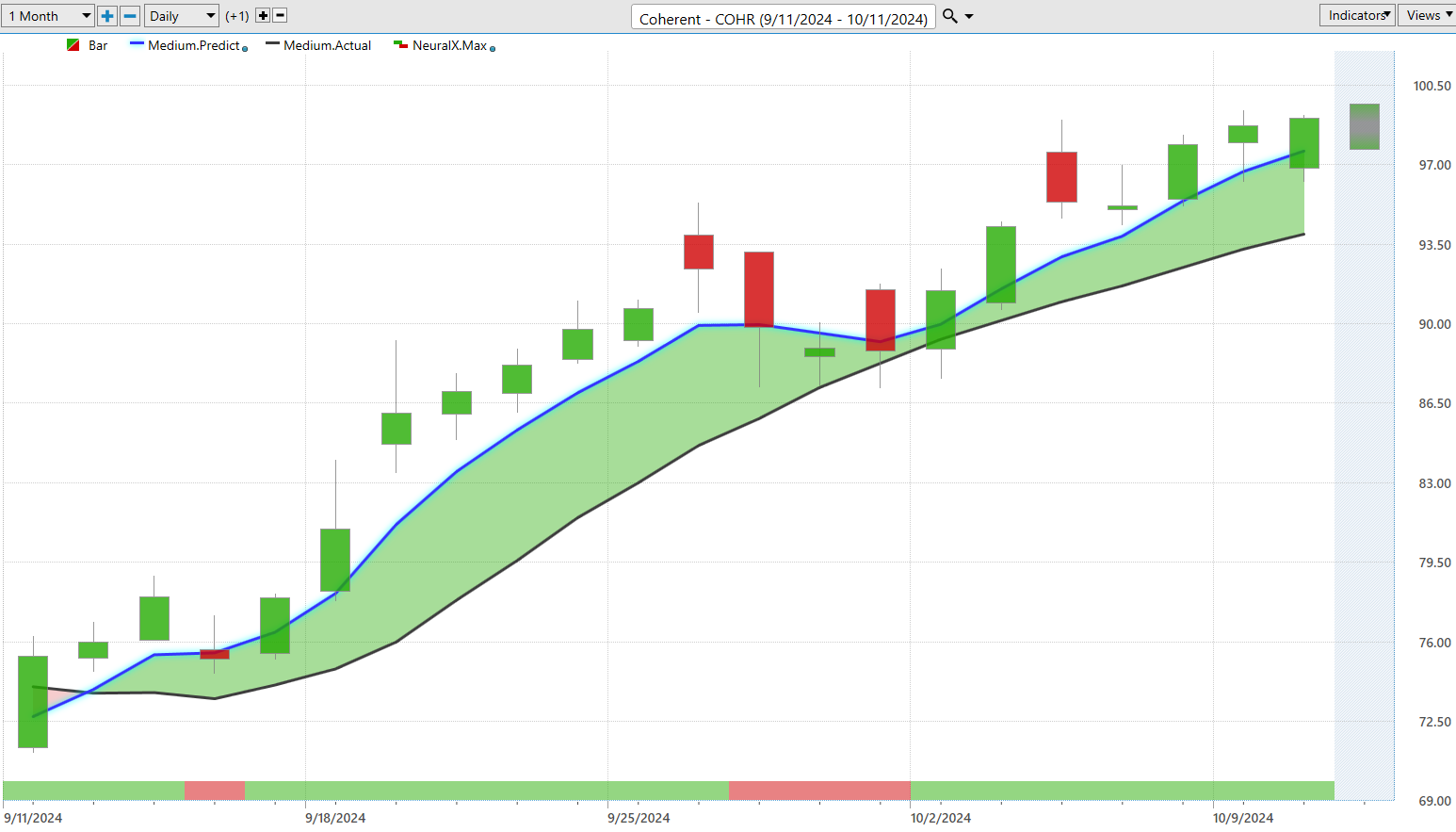Click the NeuralX.Max legend icon
The height and width of the screenshot is (832, 1456).
tap(400, 45)
